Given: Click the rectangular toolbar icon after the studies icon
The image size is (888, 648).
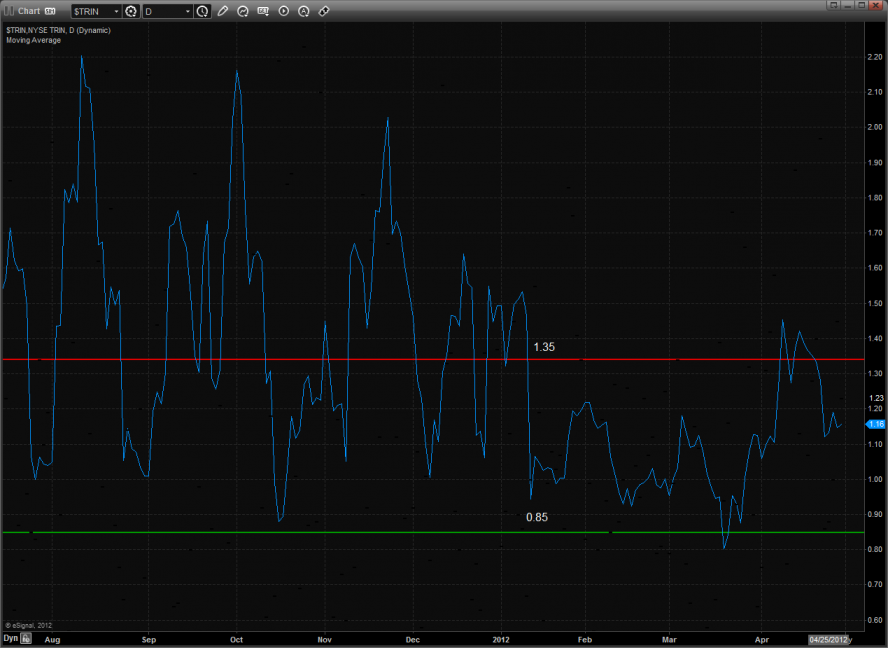Looking at the screenshot, I should tap(263, 11).
